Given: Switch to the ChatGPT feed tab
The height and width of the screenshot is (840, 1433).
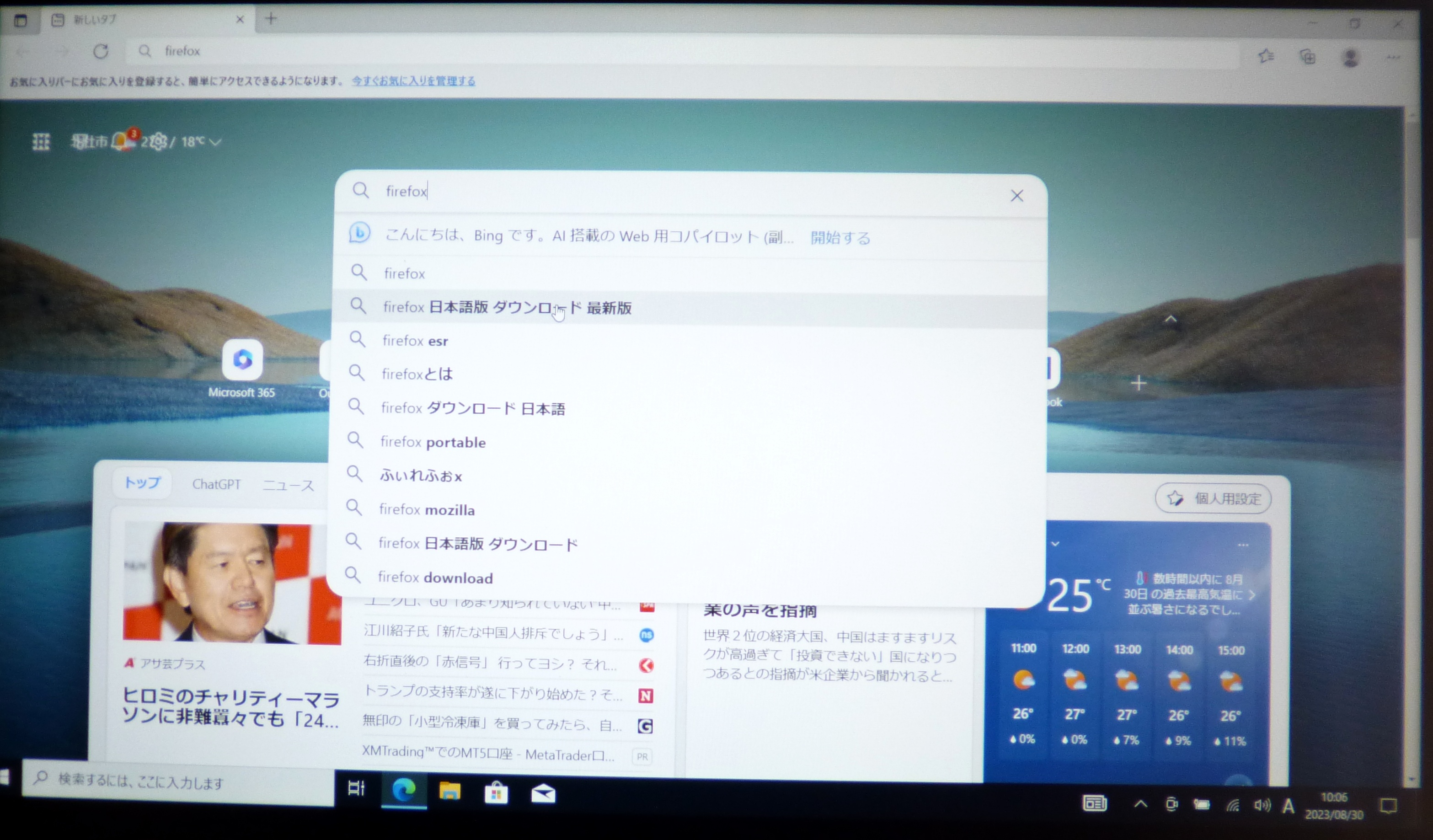Looking at the screenshot, I should click(216, 484).
